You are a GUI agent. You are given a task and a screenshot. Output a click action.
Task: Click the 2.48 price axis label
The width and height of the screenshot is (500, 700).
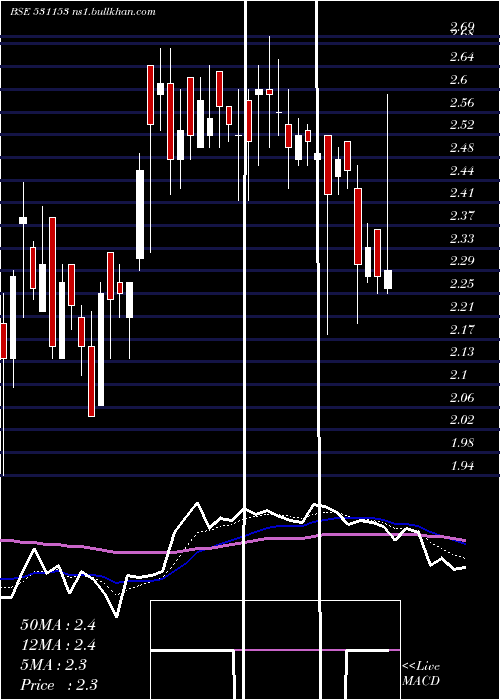(461, 148)
